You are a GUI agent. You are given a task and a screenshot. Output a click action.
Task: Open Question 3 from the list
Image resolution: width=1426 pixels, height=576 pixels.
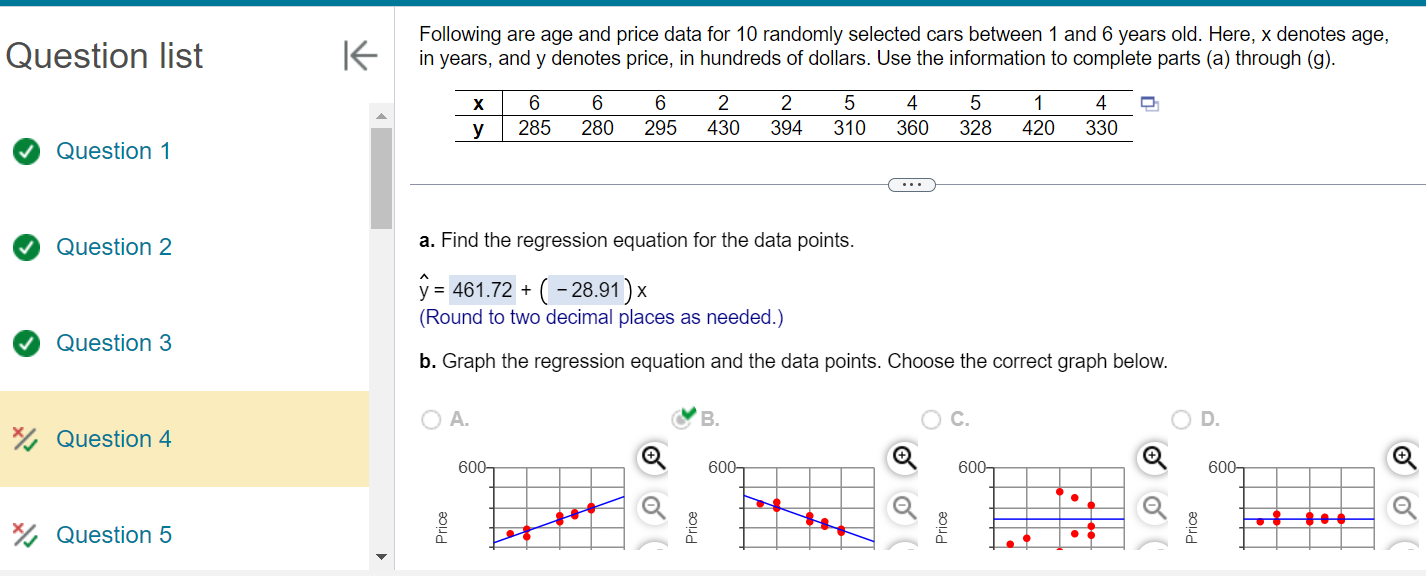click(113, 342)
